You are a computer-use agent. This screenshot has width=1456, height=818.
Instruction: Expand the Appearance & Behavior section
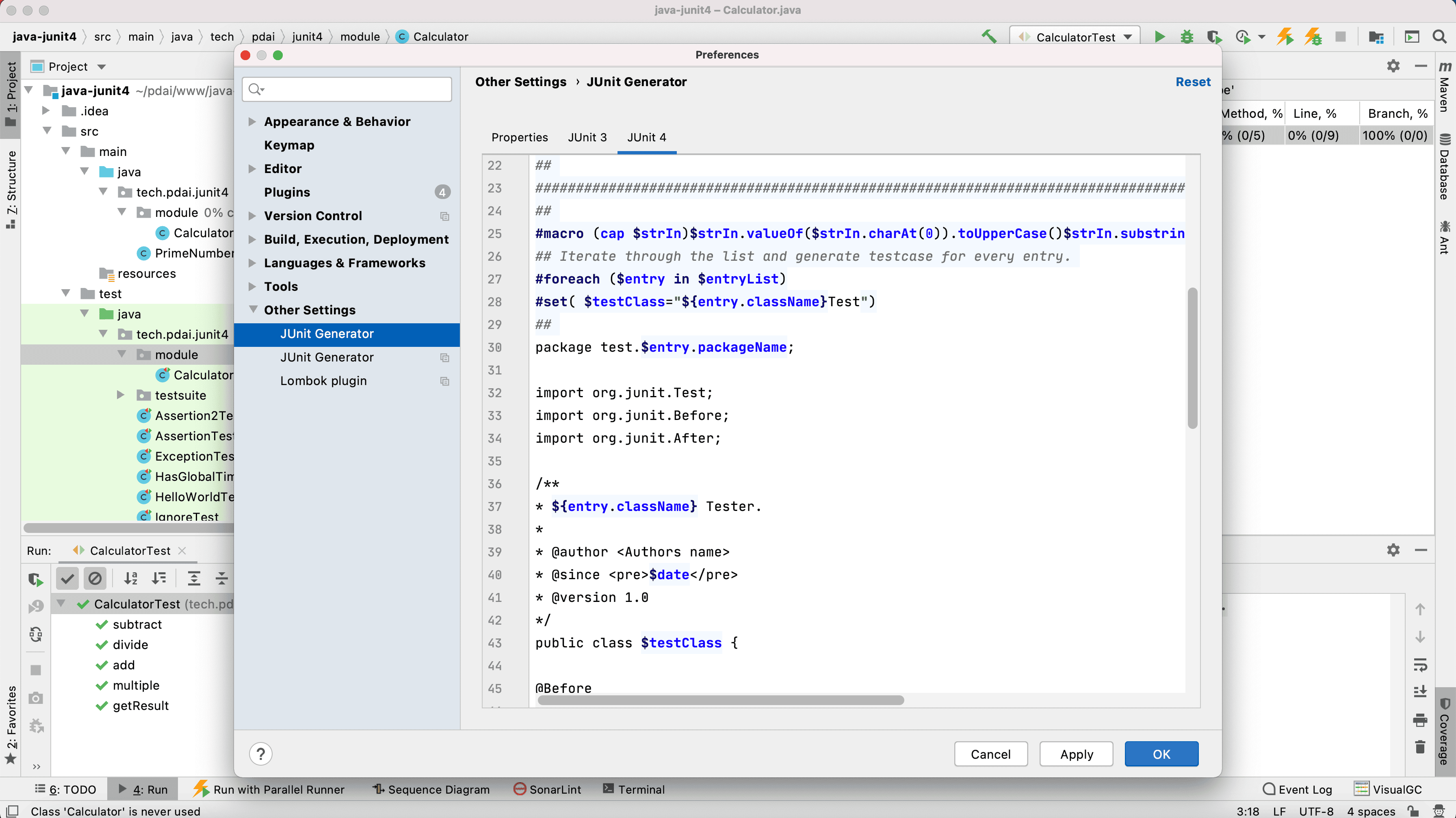(x=252, y=121)
